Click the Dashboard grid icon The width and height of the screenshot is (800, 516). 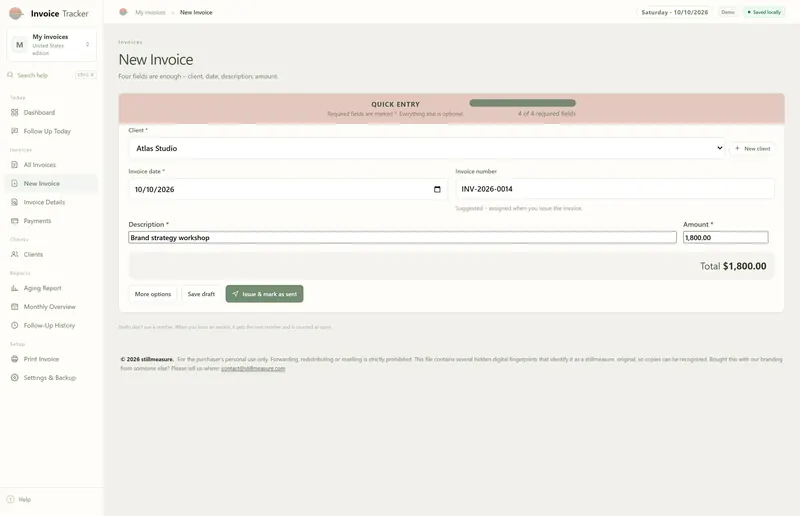14,112
